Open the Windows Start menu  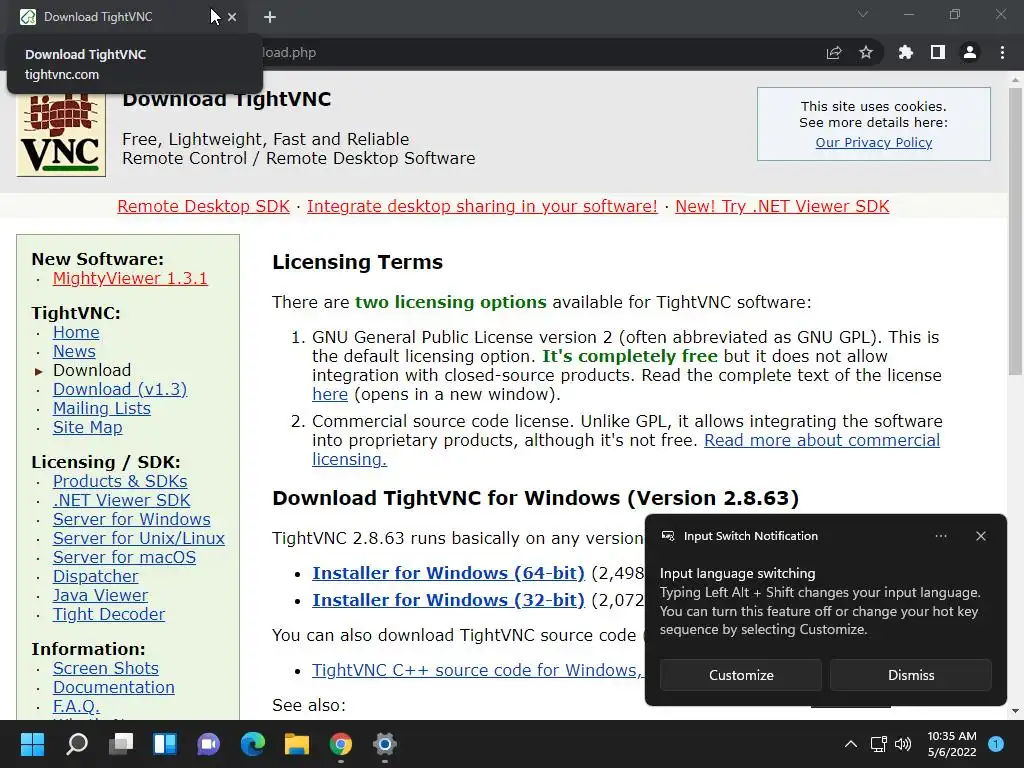pos(32,744)
